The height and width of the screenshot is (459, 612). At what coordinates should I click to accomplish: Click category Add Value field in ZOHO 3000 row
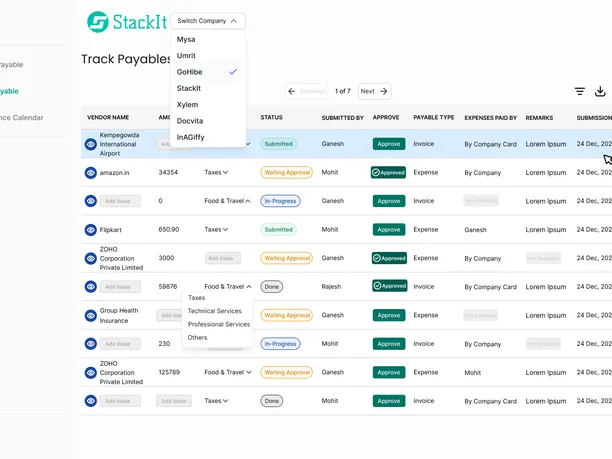(x=223, y=258)
